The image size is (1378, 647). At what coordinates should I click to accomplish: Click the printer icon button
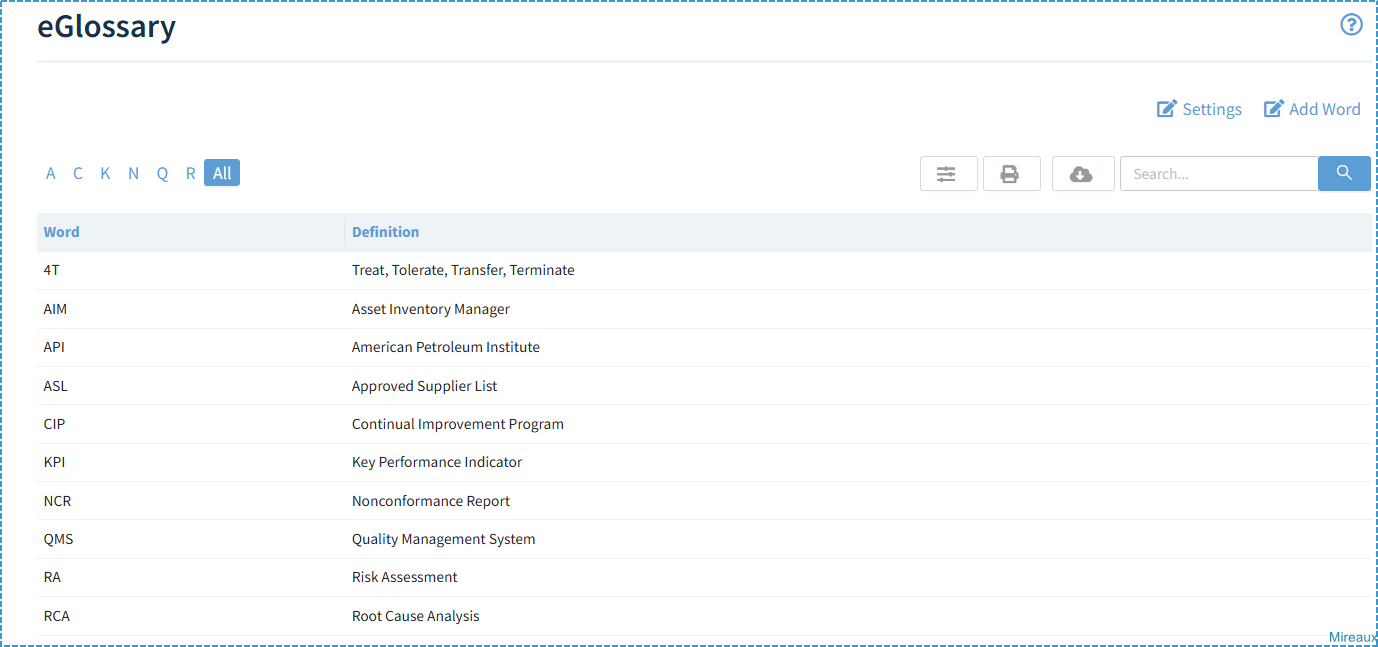click(x=1011, y=174)
